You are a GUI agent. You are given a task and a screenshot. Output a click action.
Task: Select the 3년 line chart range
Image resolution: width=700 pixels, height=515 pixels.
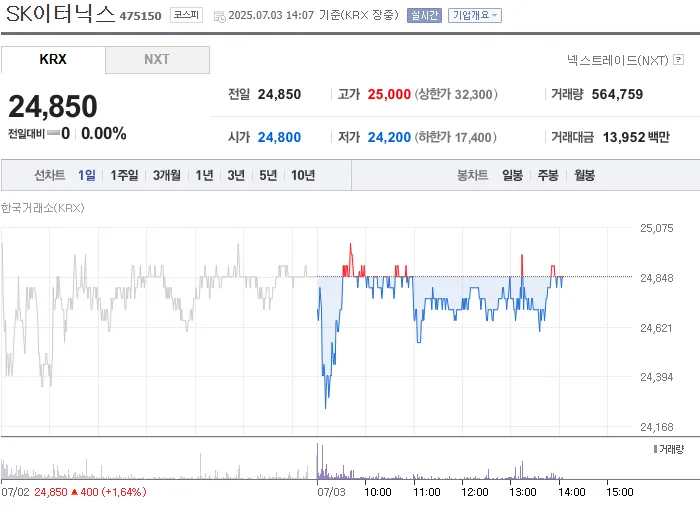236,175
